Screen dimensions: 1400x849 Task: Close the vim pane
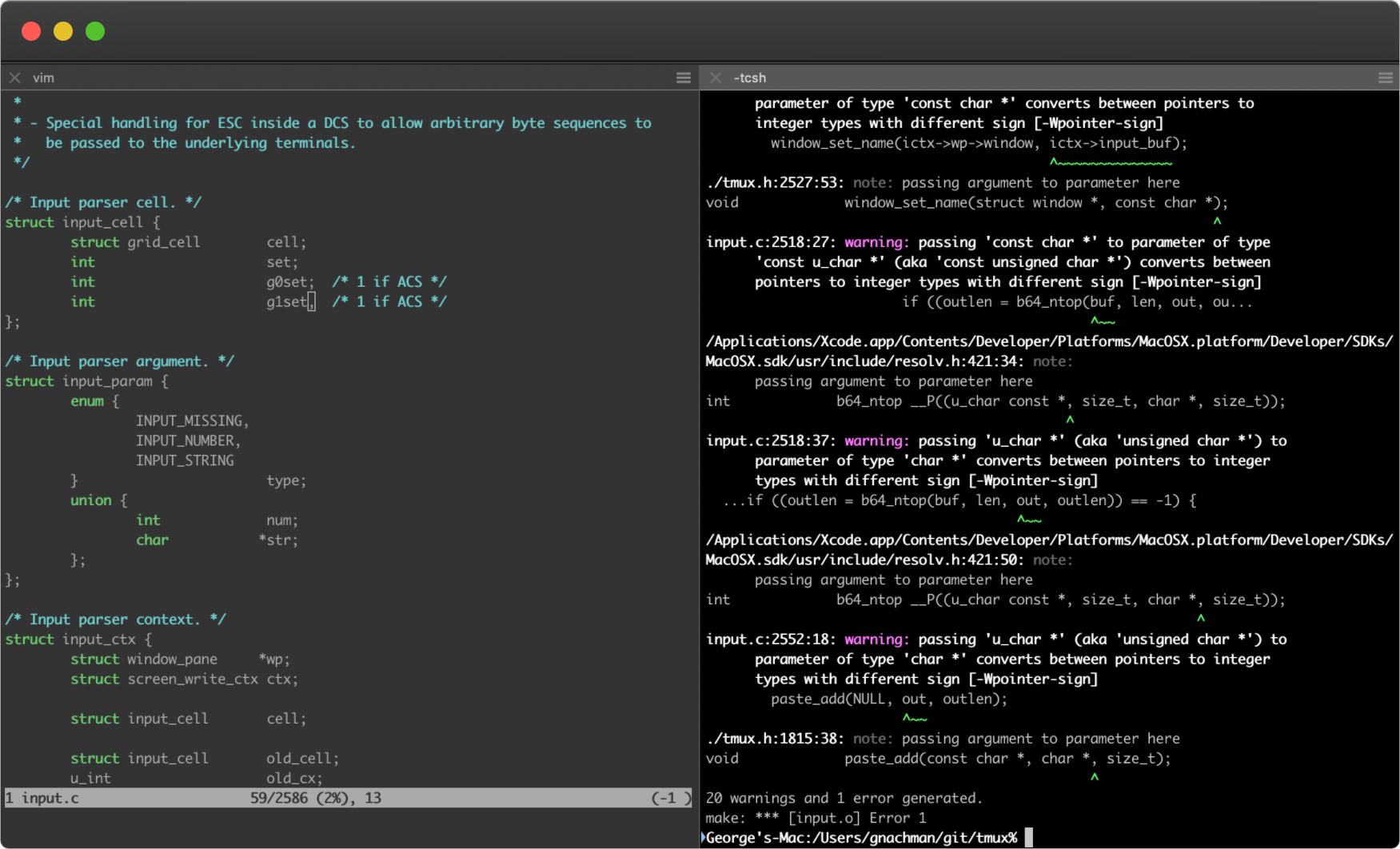(x=14, y=78)
